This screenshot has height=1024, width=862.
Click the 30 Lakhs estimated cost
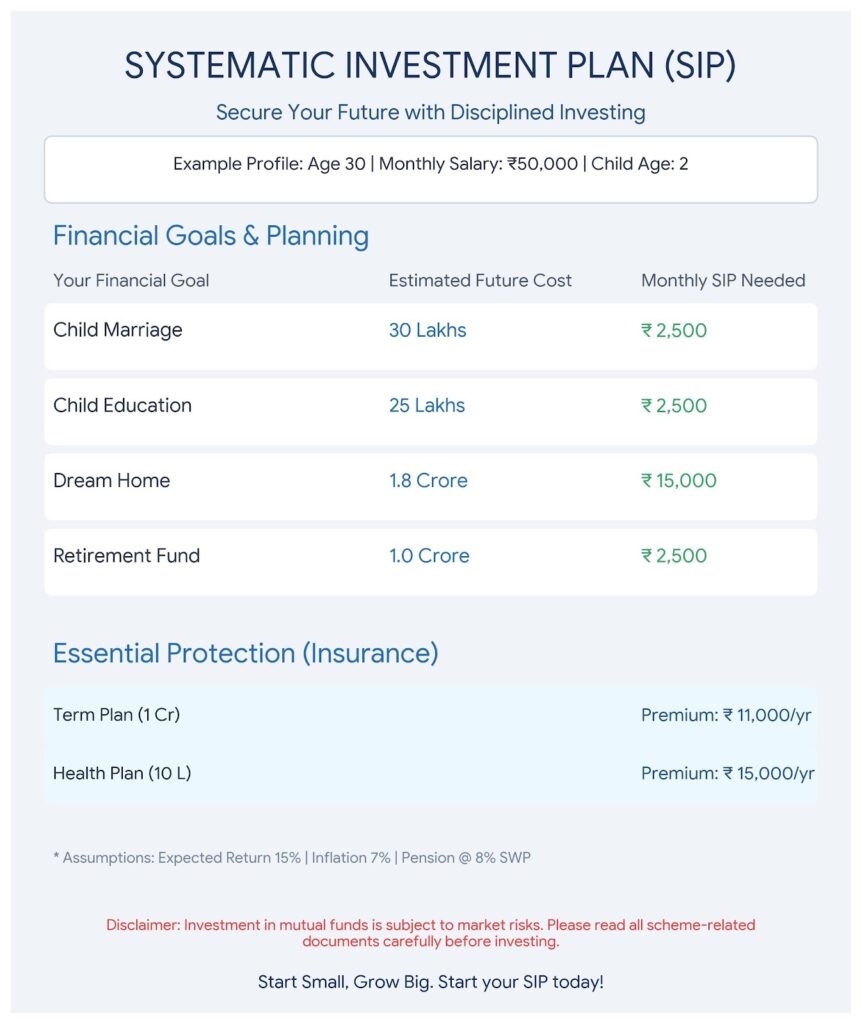tap(428, 330)
